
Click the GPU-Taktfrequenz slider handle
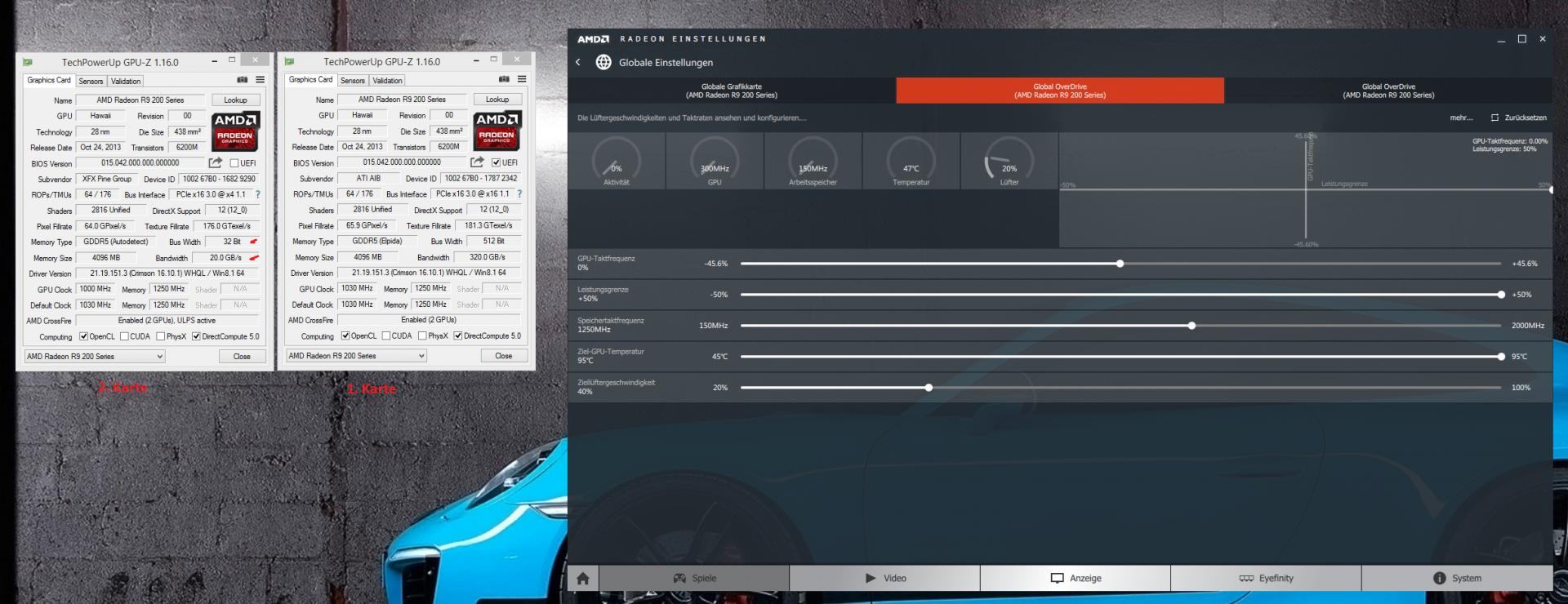1120,264
